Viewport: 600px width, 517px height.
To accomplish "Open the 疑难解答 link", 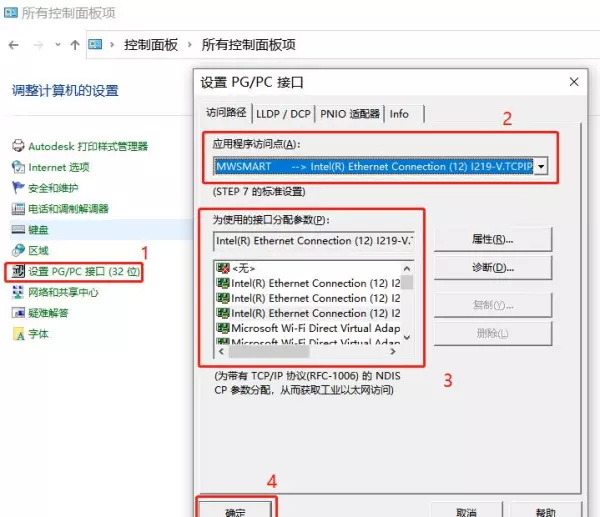I will (48, 313).
